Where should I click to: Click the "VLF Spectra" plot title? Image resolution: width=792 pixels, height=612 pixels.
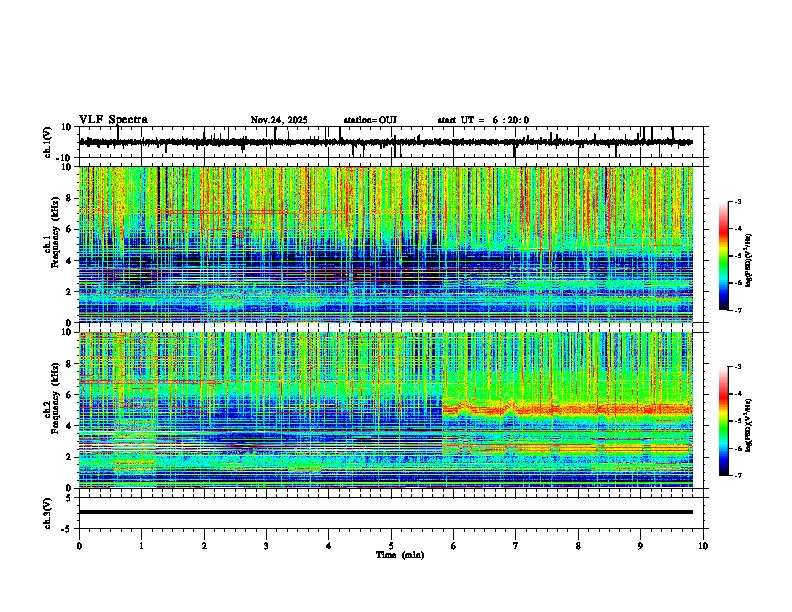click(x=113, y=120)
